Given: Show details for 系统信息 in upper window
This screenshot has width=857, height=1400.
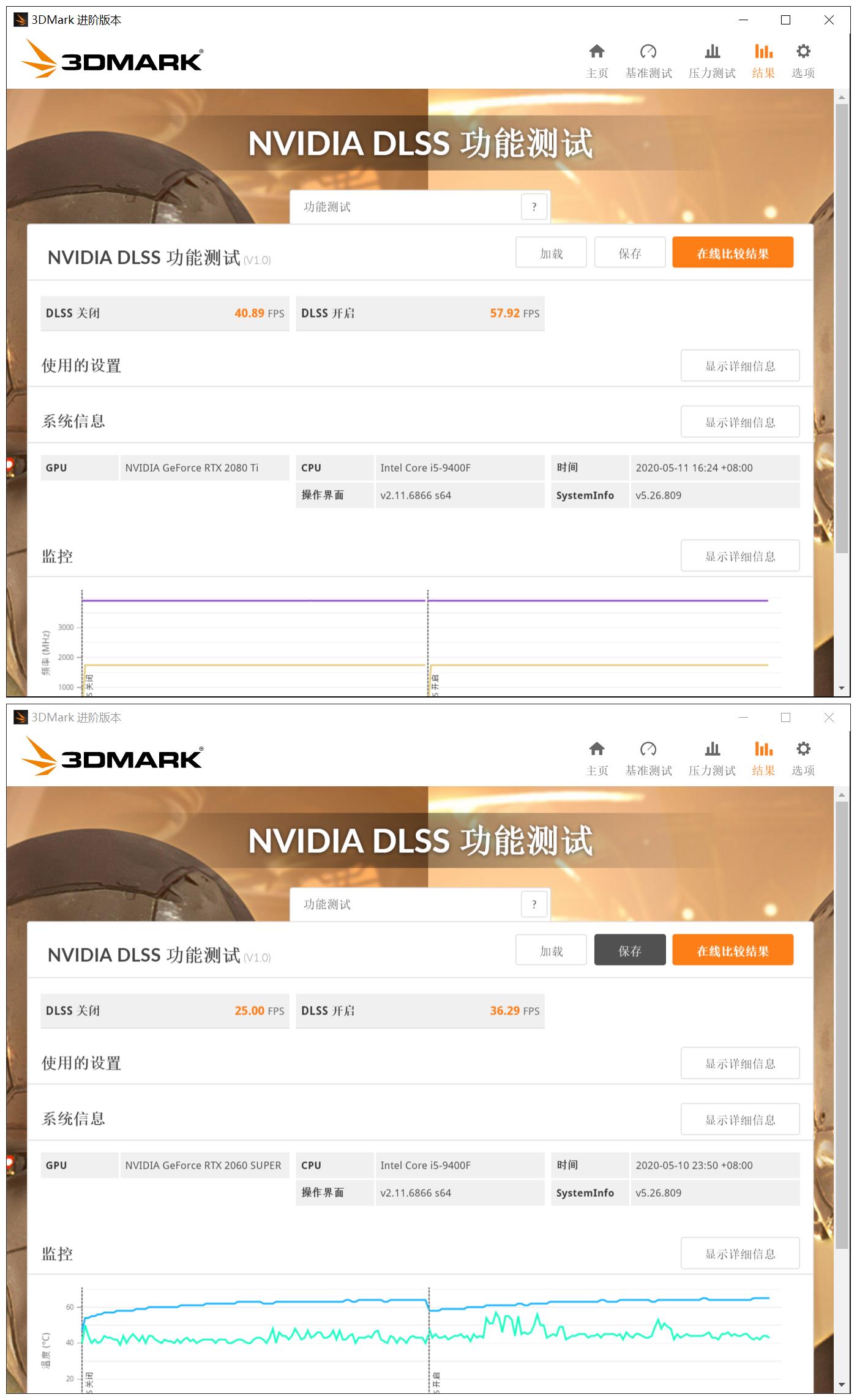Looking at the screenshot, I should (740, 422).
